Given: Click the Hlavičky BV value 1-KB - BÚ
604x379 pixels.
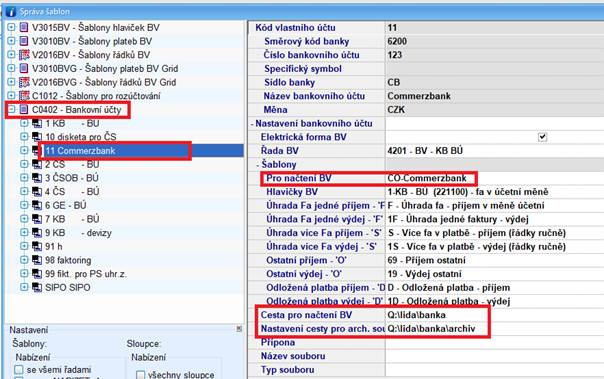Looking at the screenshot, I should pos(468,192).
